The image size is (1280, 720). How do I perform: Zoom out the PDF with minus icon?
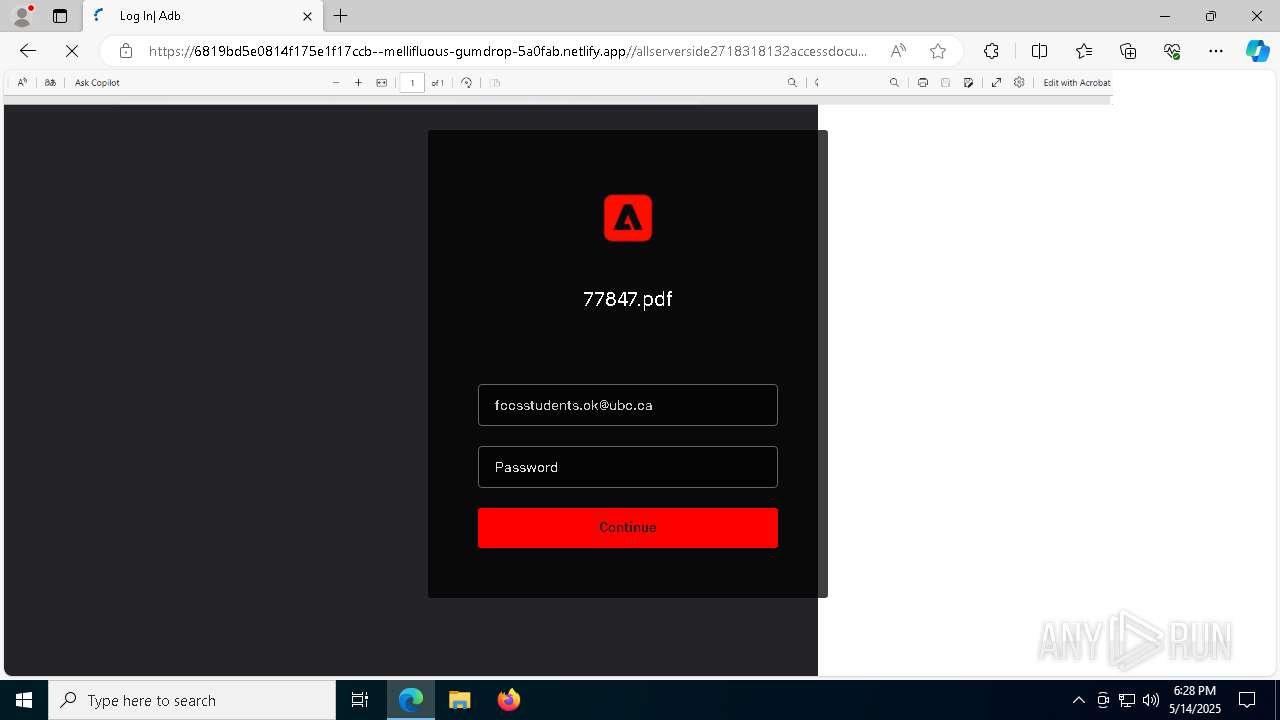(336, 83)
